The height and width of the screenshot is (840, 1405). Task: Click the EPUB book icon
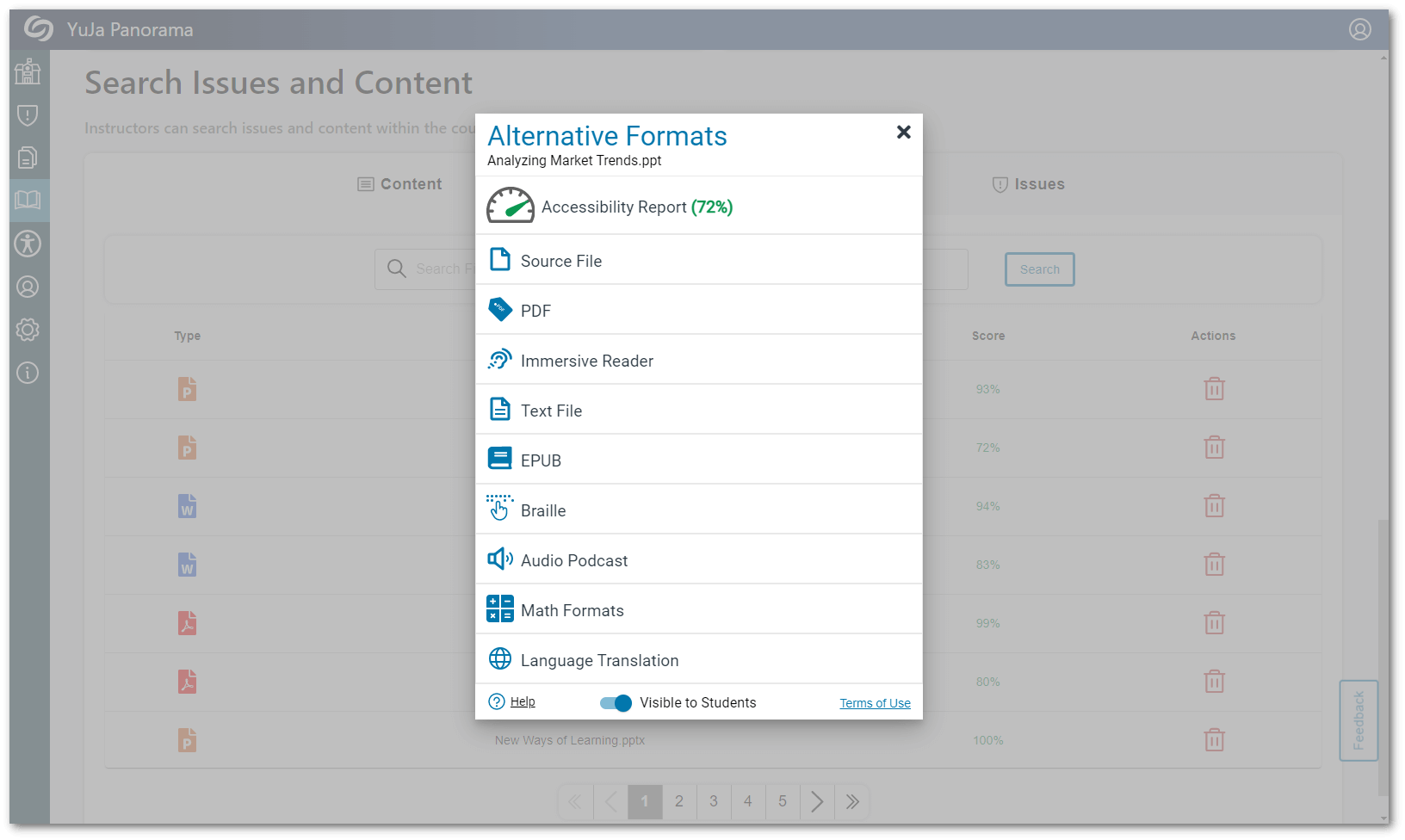(x=499, y=460)
